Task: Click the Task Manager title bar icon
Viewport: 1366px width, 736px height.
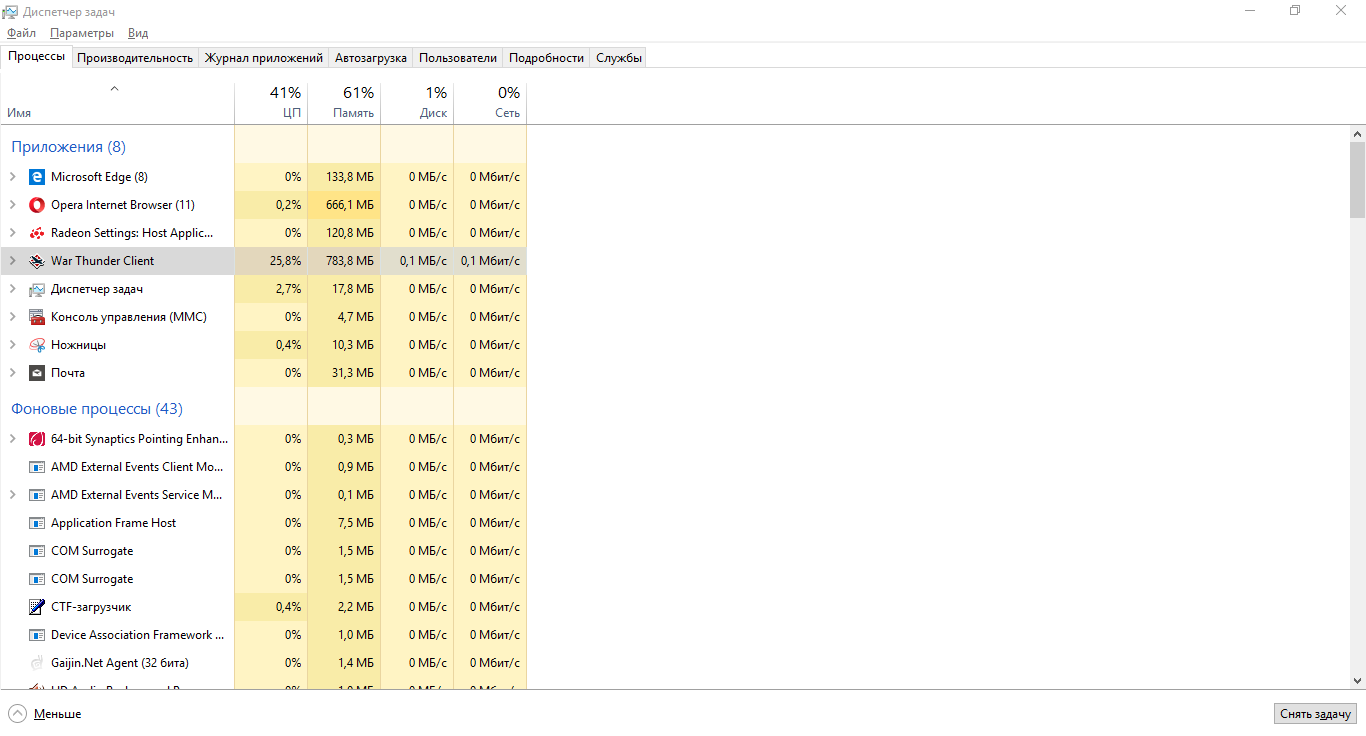Action: (12, 11)
